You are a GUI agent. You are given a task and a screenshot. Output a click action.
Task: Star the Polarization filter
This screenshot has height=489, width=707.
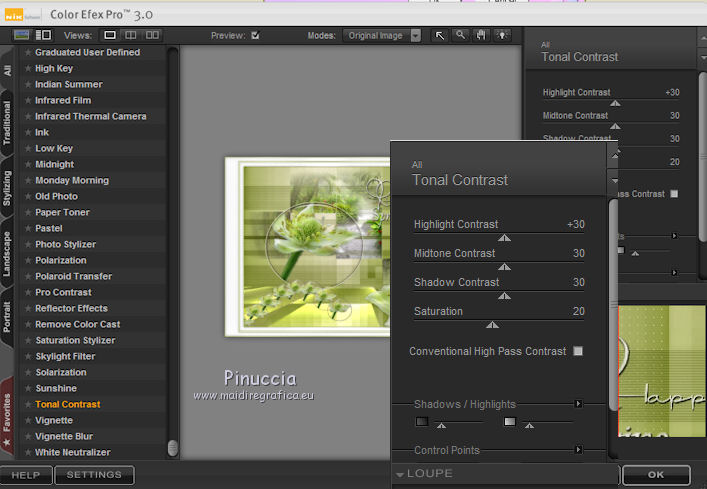(28, 260)
